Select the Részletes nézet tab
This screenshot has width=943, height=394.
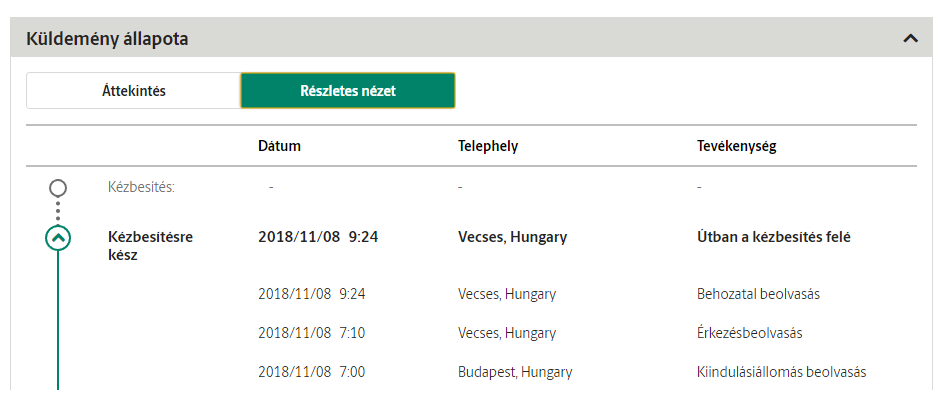pos(348,91)
